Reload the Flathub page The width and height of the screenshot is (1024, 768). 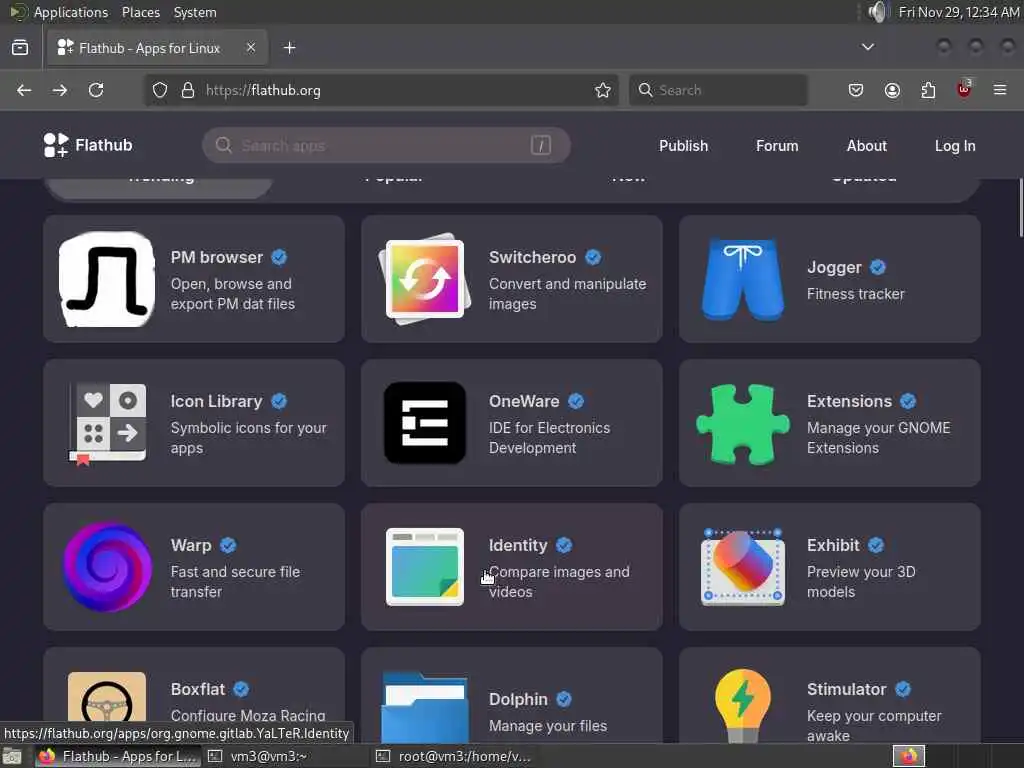coord(96,90)
